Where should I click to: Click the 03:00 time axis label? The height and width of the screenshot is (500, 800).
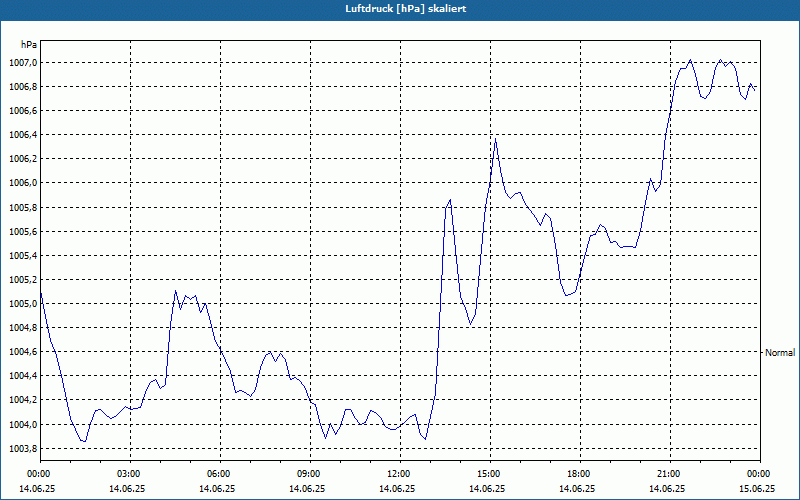129,474
